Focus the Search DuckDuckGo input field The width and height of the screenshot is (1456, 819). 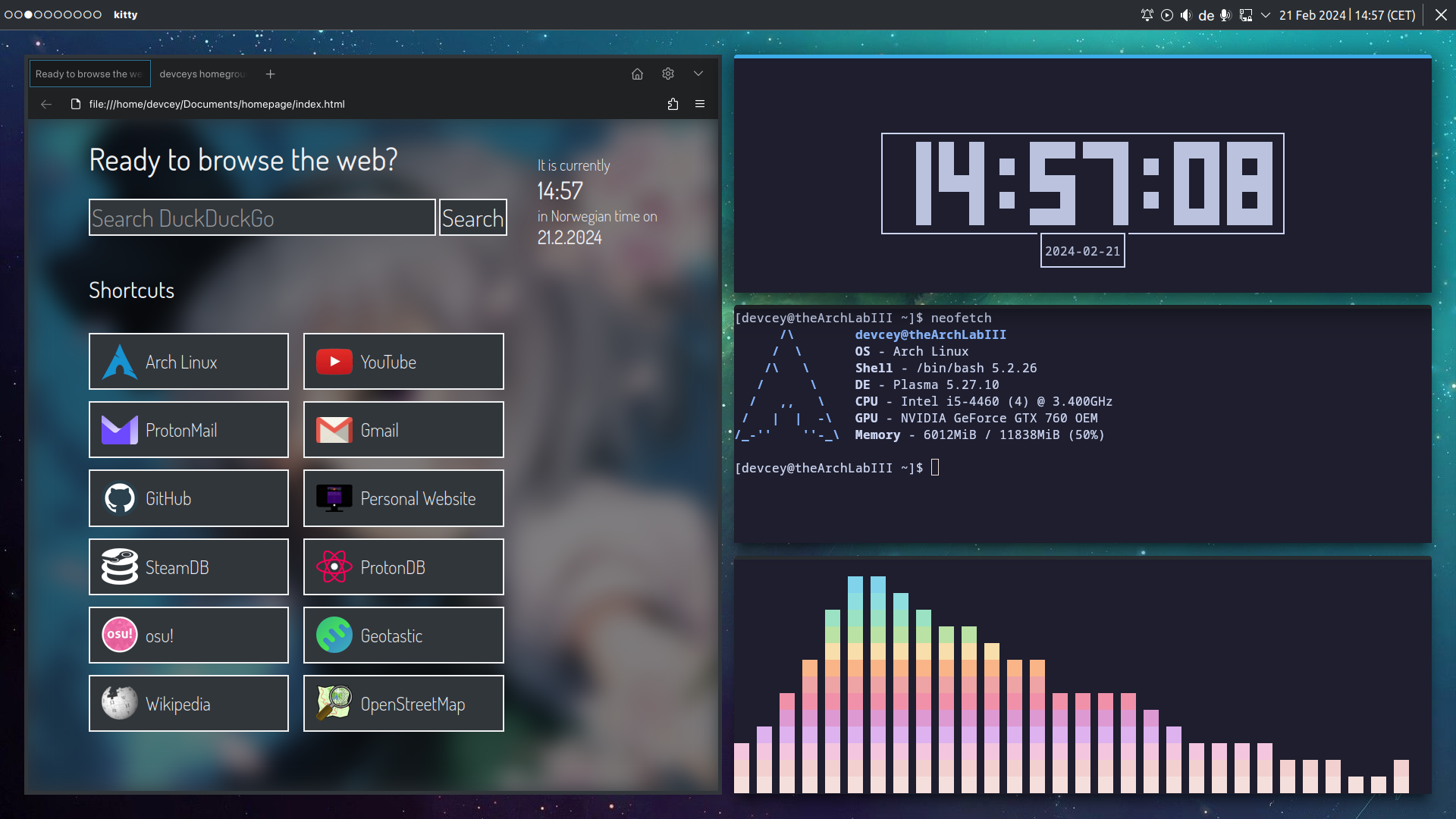click(x=262, y=218)
